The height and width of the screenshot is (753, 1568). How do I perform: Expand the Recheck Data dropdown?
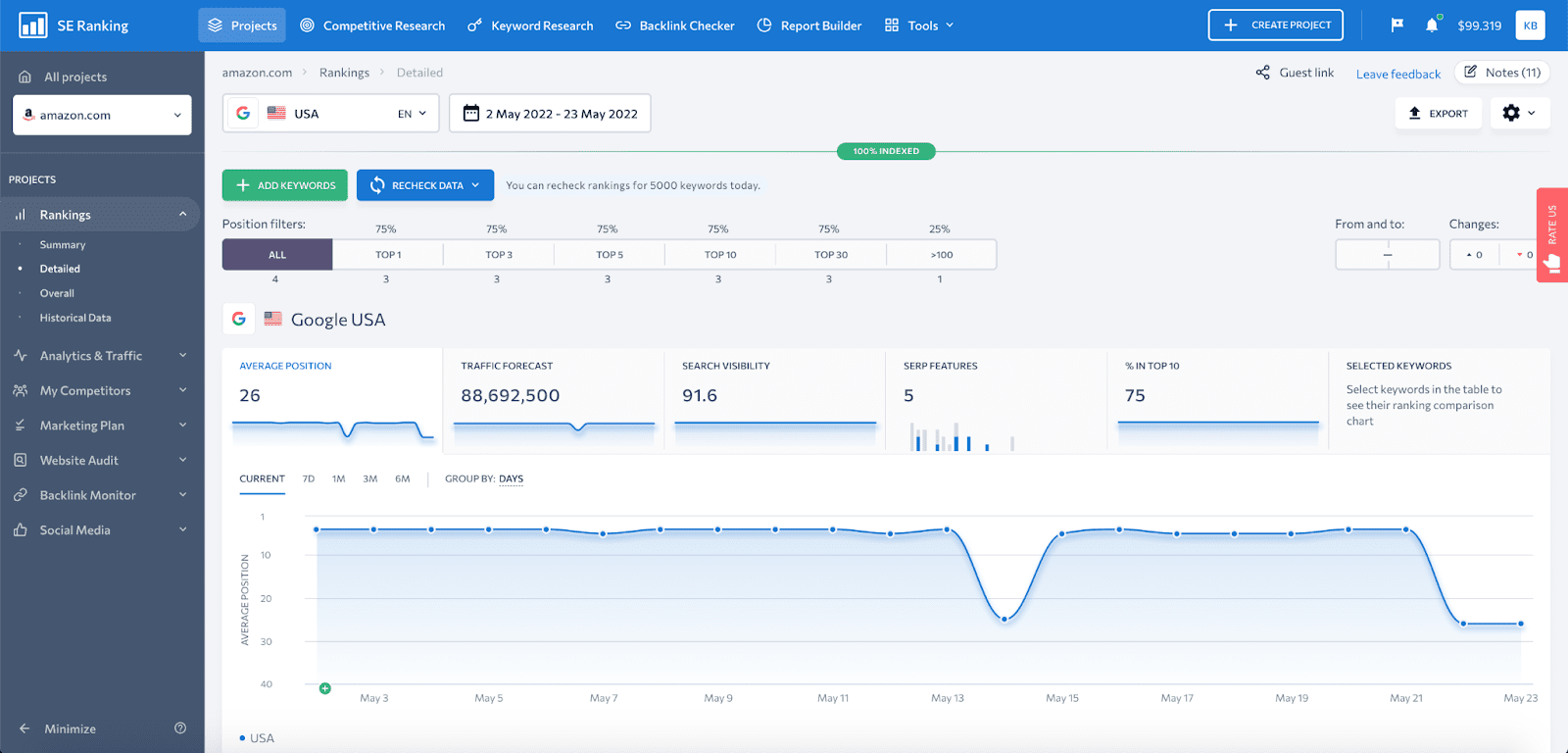475,185
